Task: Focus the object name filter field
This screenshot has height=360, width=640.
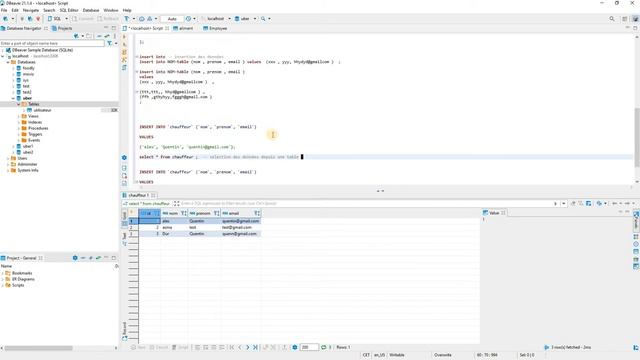Action: [x=52, y=43]
